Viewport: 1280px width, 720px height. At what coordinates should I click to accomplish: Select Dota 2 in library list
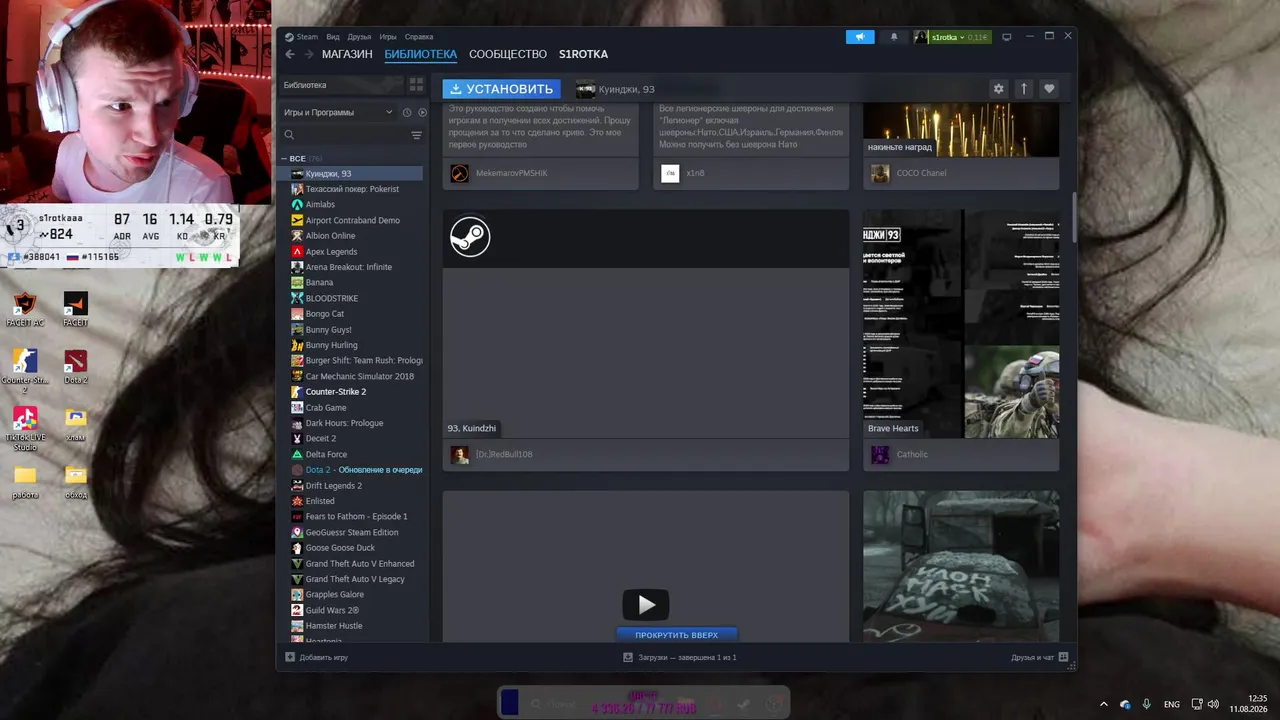[355, 470]
